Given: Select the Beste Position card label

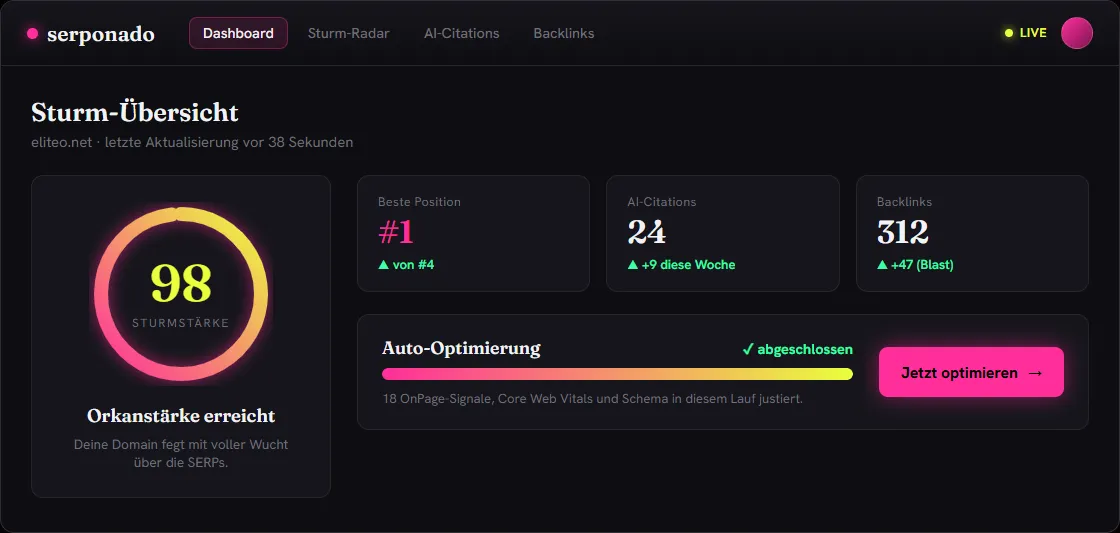Looking at the screenshot, I should (419, 202).
